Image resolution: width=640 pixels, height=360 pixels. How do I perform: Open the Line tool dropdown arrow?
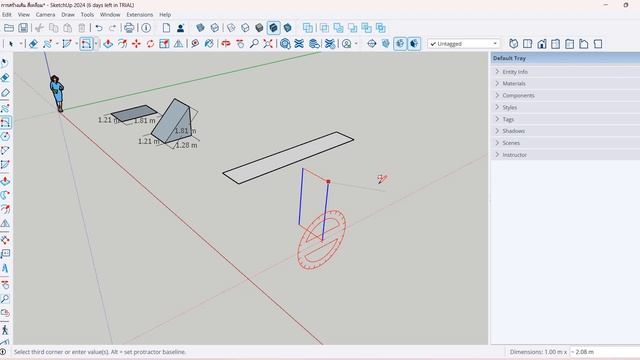click(57, 44)
